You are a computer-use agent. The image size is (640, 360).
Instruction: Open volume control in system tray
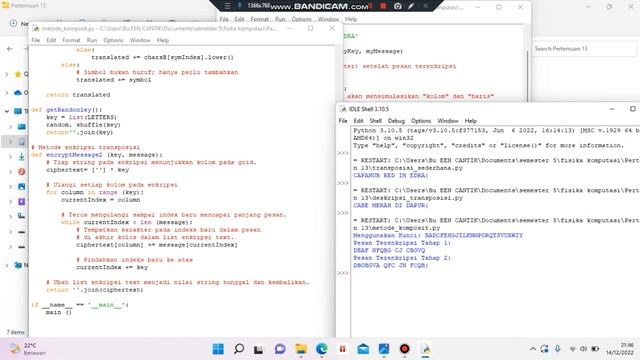584,349
